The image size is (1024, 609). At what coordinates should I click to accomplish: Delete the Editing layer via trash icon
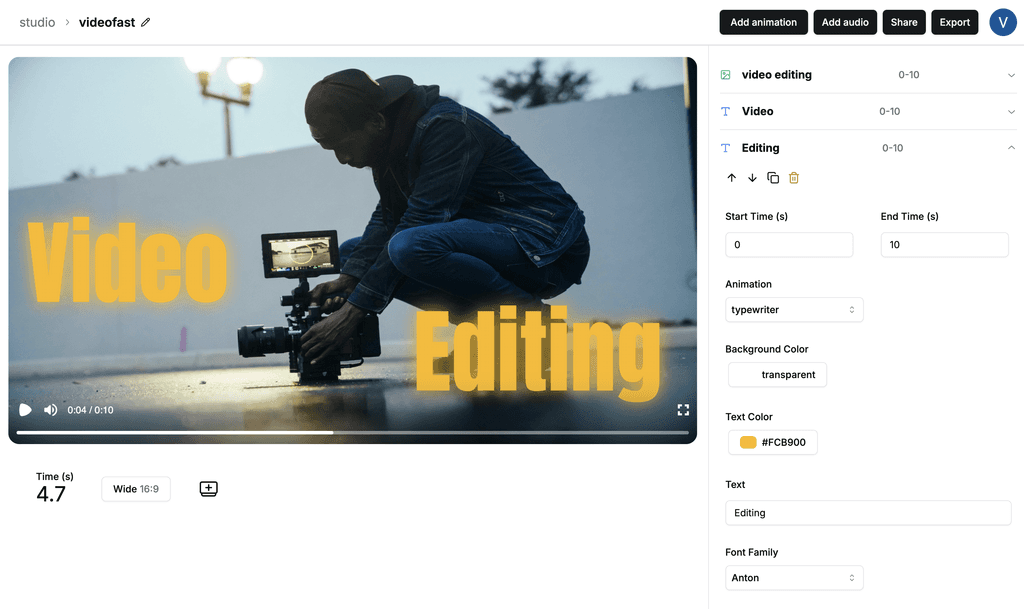point(793,177)
